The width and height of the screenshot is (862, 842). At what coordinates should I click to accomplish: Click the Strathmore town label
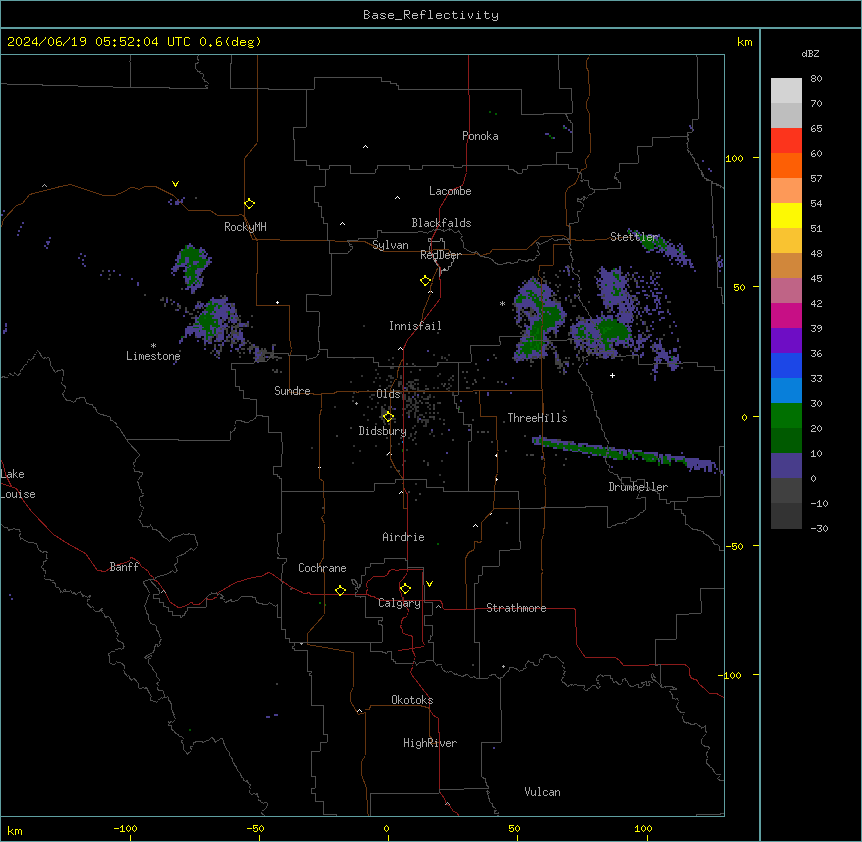[516, 608]
